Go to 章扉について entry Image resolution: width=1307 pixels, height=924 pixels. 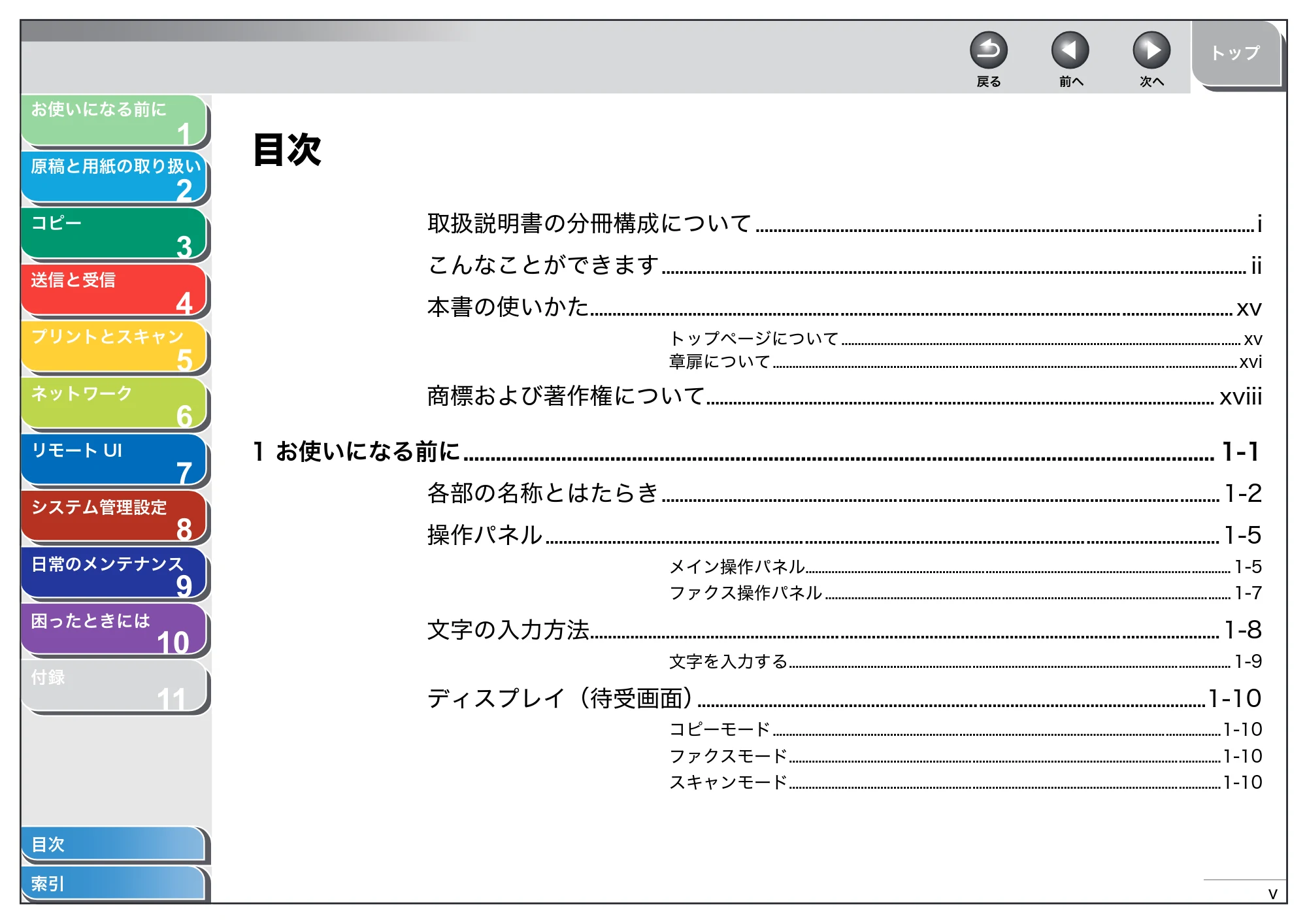pos(965,361)
